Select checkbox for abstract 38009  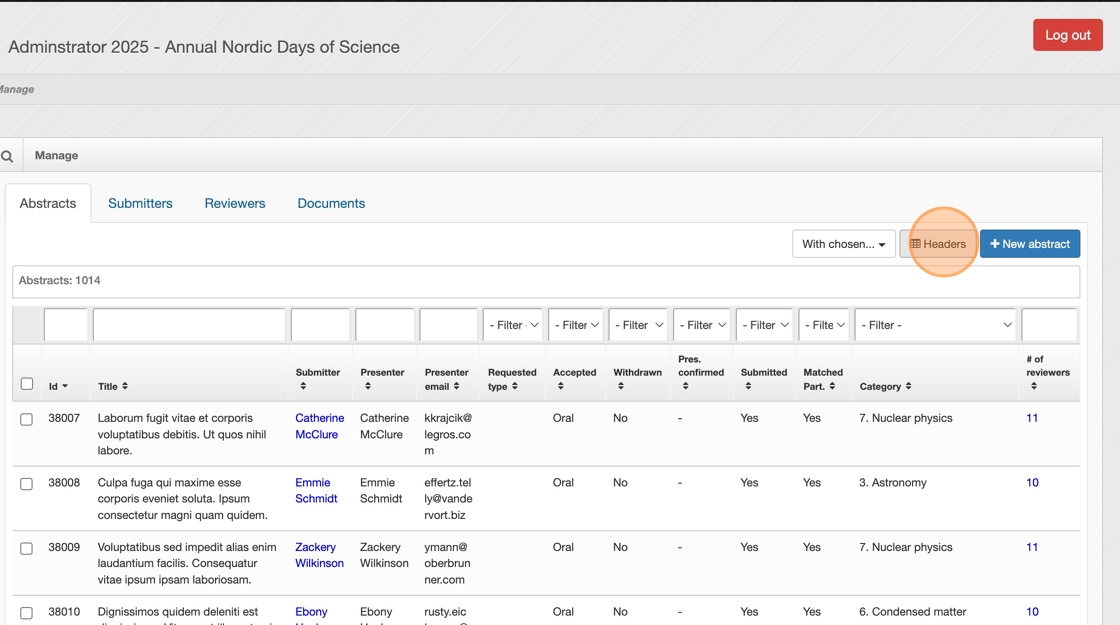pos(27,548)
